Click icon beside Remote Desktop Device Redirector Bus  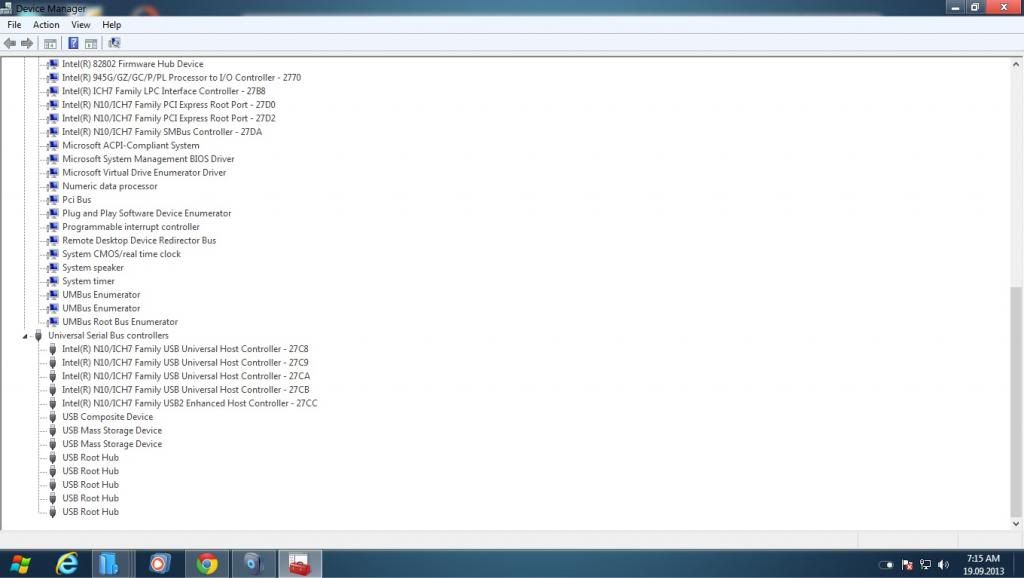point(52,240)
